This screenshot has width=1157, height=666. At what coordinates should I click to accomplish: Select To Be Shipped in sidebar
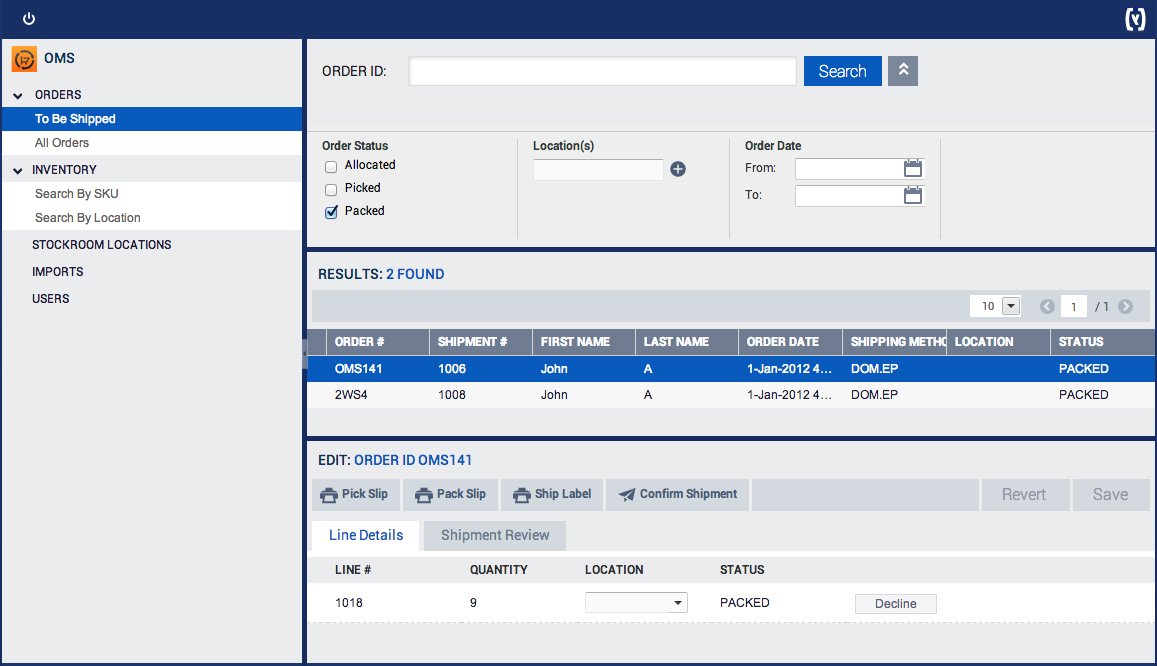[x=152, y=119]
